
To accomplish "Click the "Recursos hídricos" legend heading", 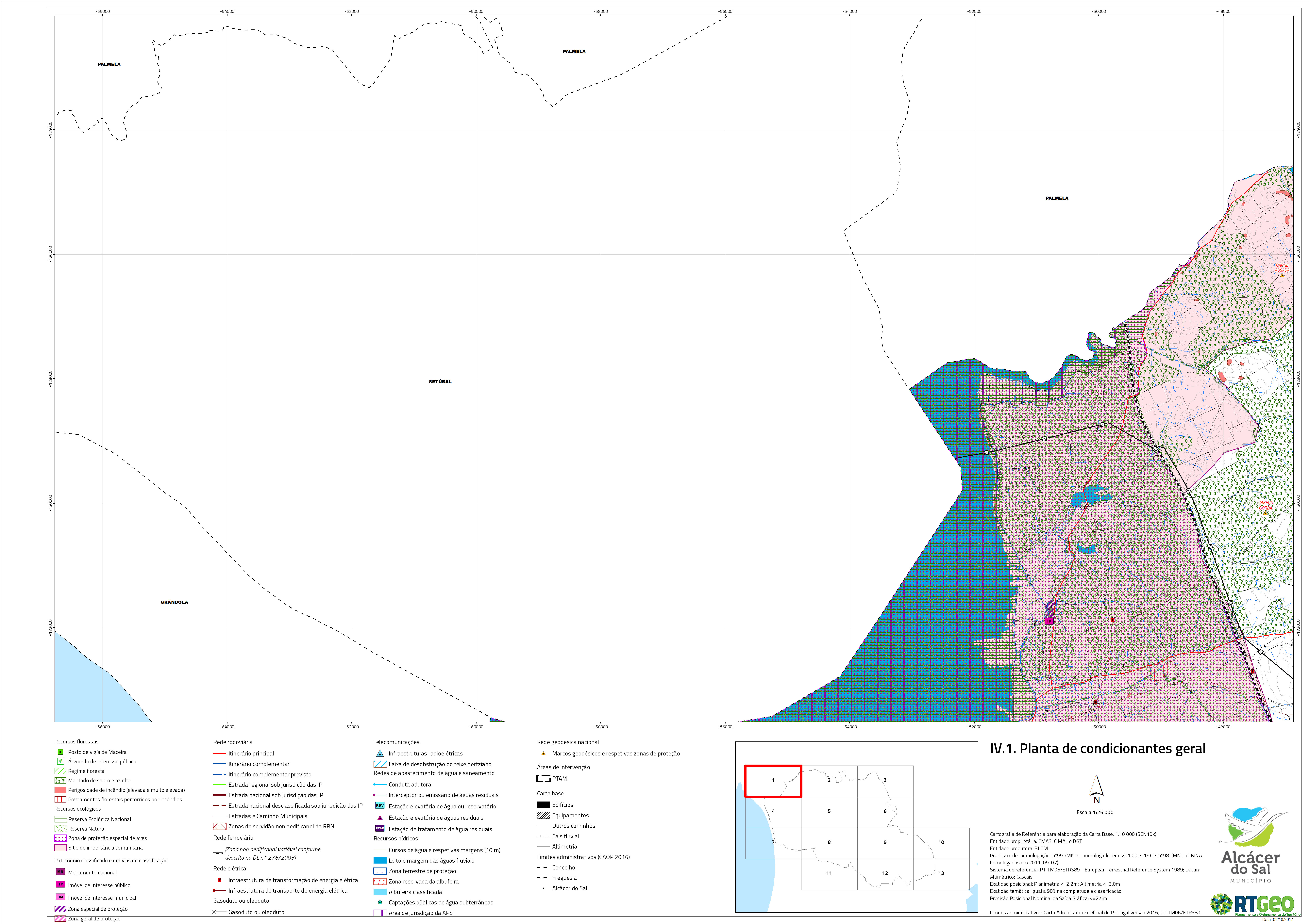I will (396, 838).
